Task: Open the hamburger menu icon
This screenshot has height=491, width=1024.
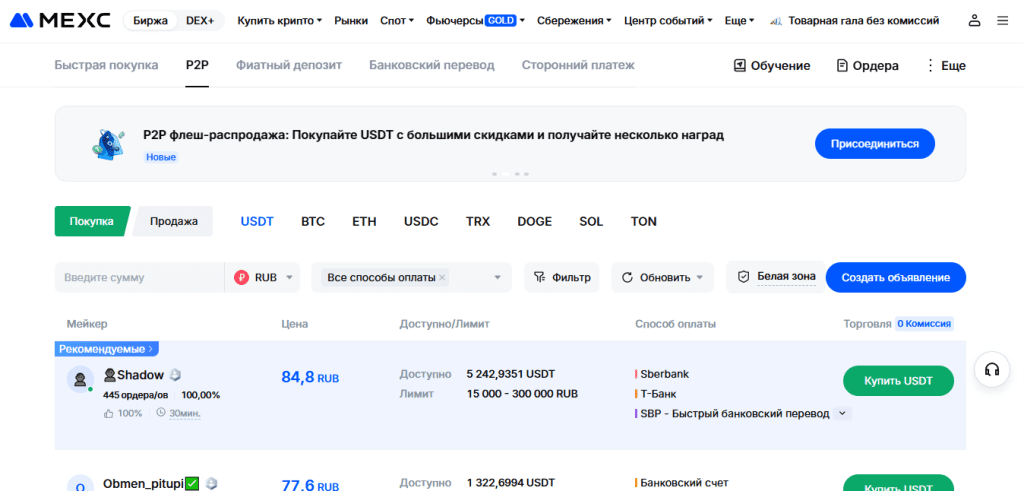Action: pyautogui.click(x=1002, y=21)
